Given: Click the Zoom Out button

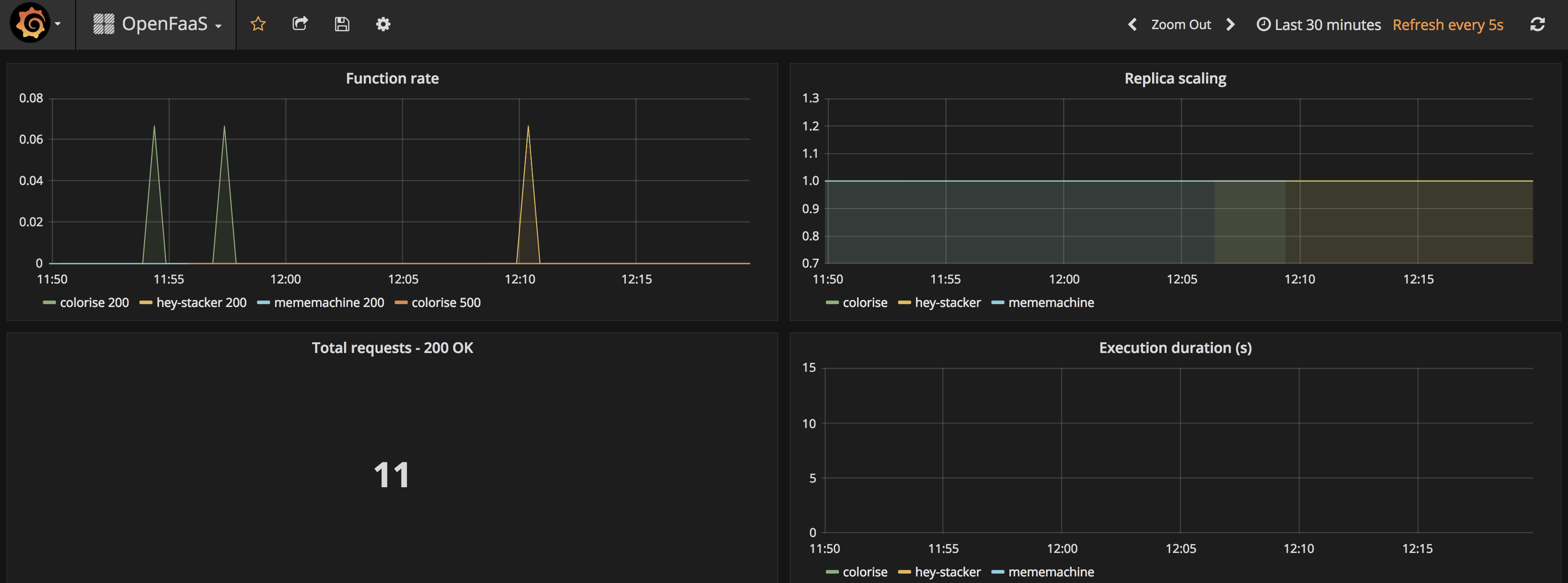Looking at the screenshot, I should tap(1181, 25).
